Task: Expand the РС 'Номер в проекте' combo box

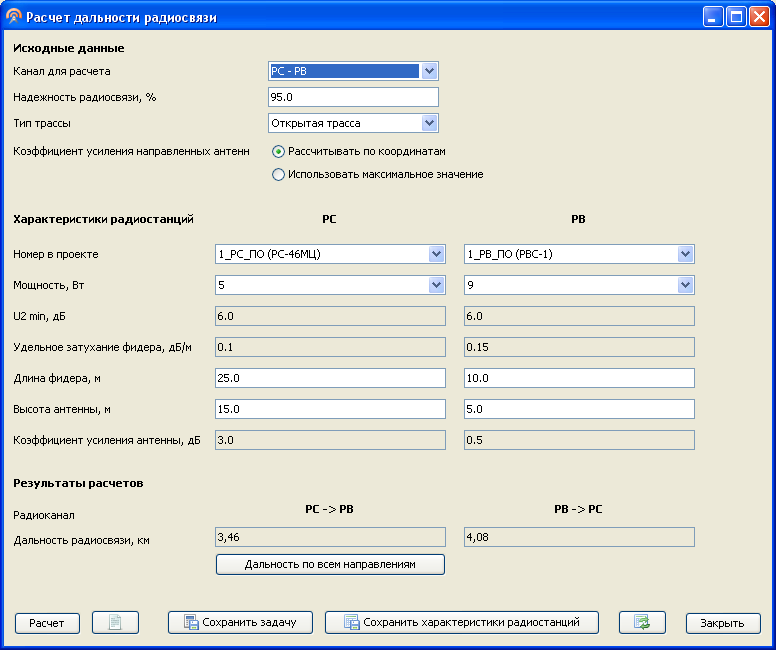Action: coord(436,254)
